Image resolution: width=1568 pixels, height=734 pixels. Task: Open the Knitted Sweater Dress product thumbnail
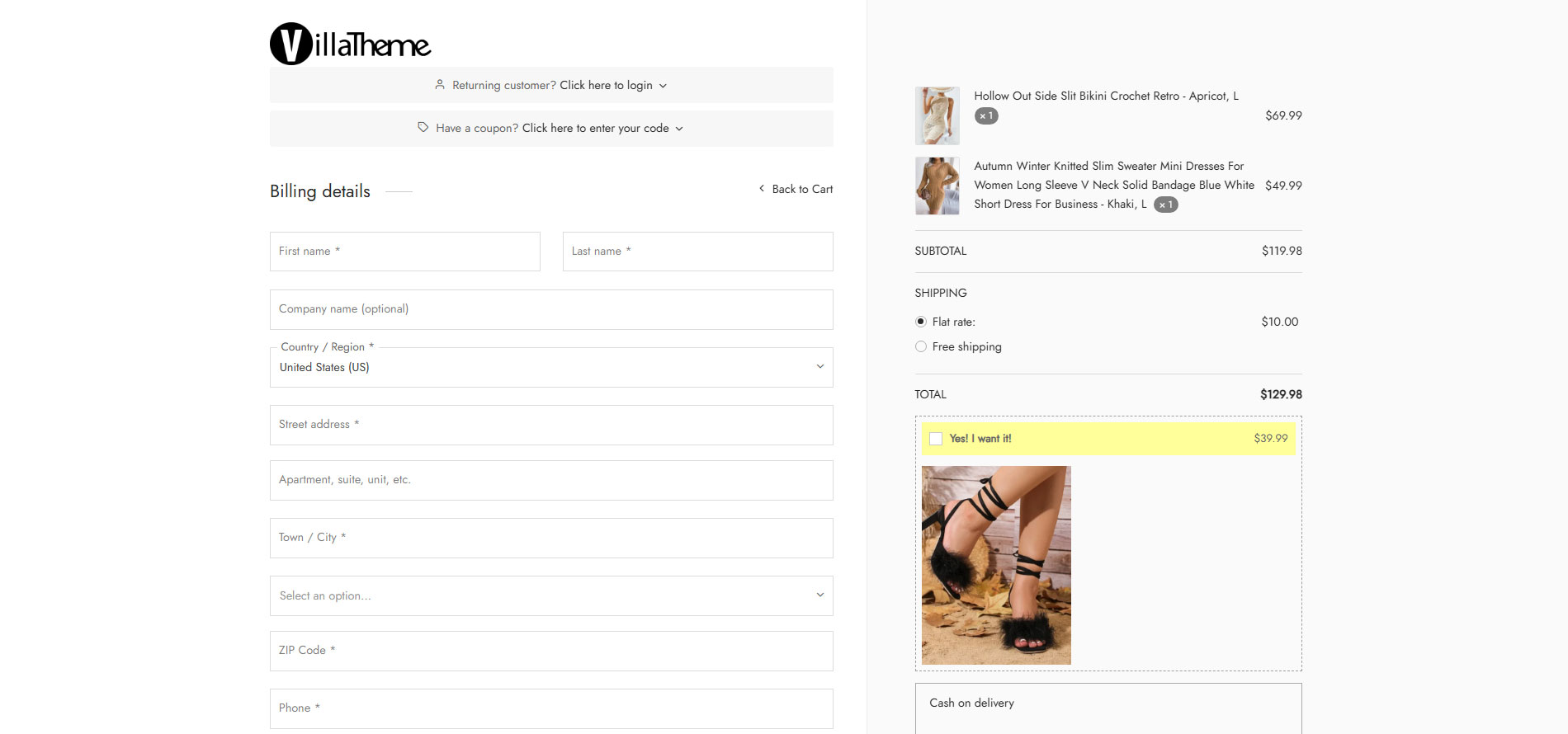[937, 186]
